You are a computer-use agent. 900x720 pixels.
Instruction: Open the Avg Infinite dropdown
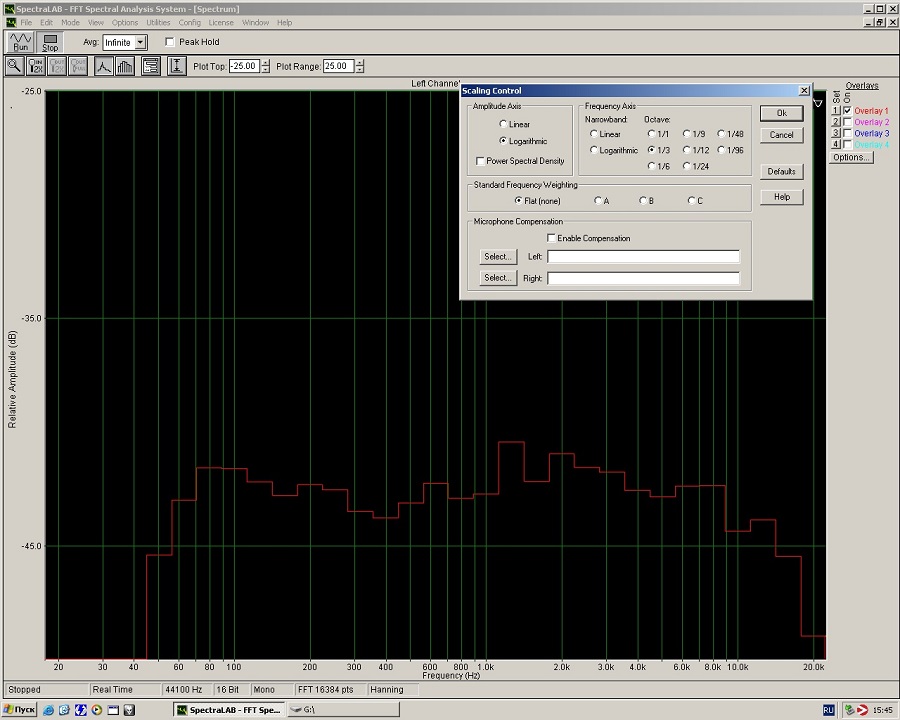(140, 42)
